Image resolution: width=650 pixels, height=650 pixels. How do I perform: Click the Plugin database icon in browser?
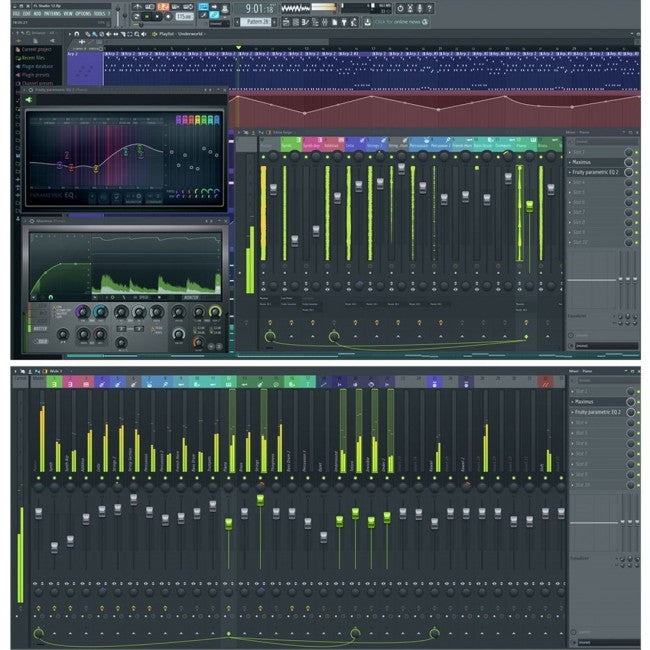[16, 67]
